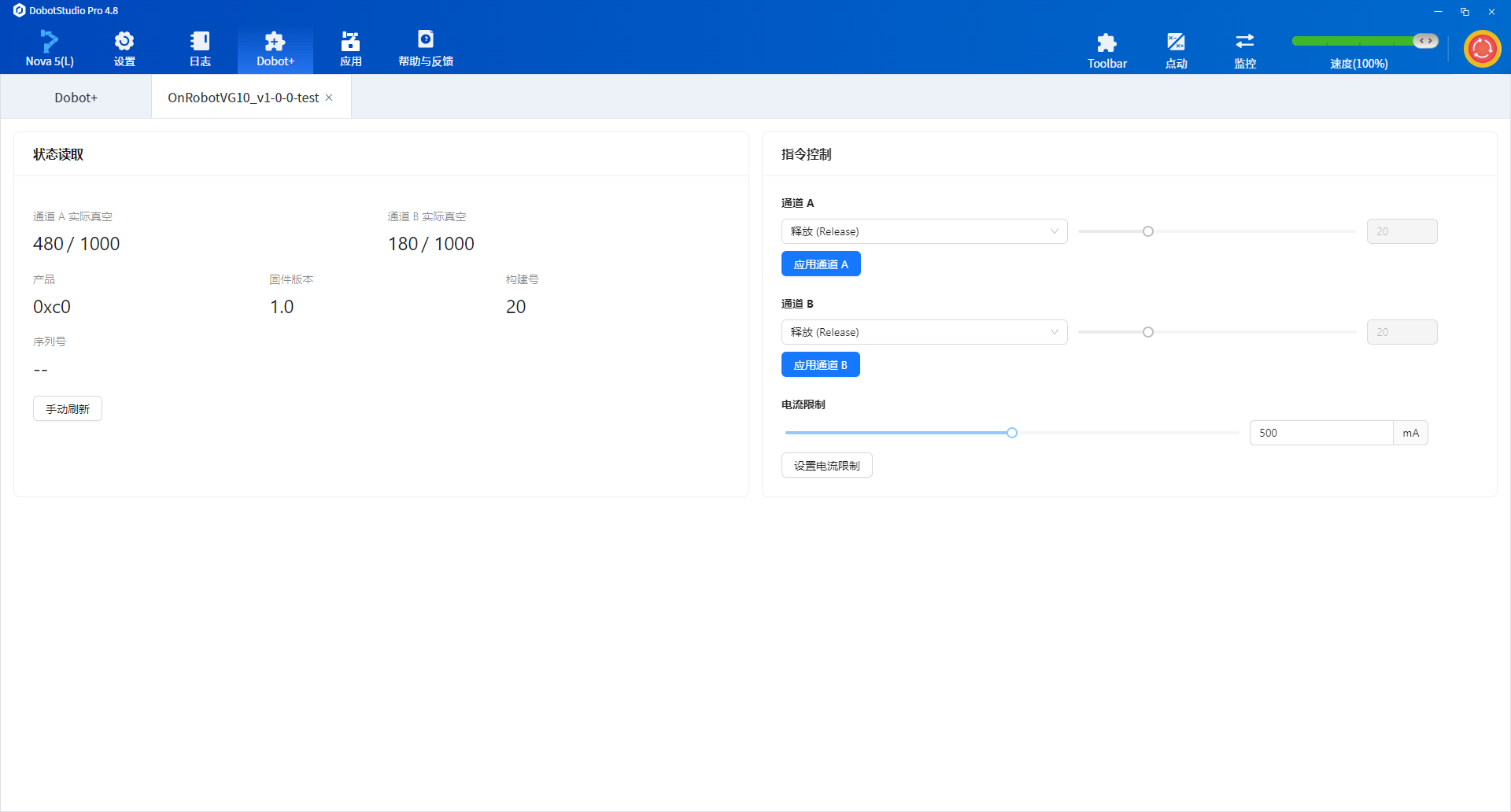The image size is (1511, 812).
Task: Click the speed 速度(100%) slider handle
Action: pyautogui.click(x=1425, y=41)
